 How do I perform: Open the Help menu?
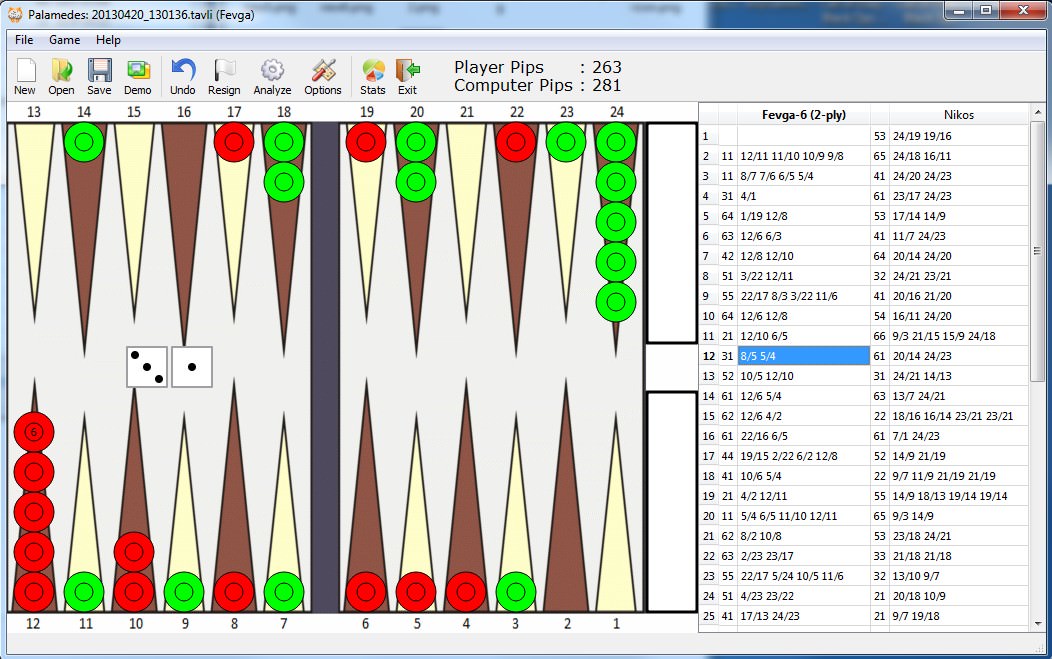click(108, 40)
